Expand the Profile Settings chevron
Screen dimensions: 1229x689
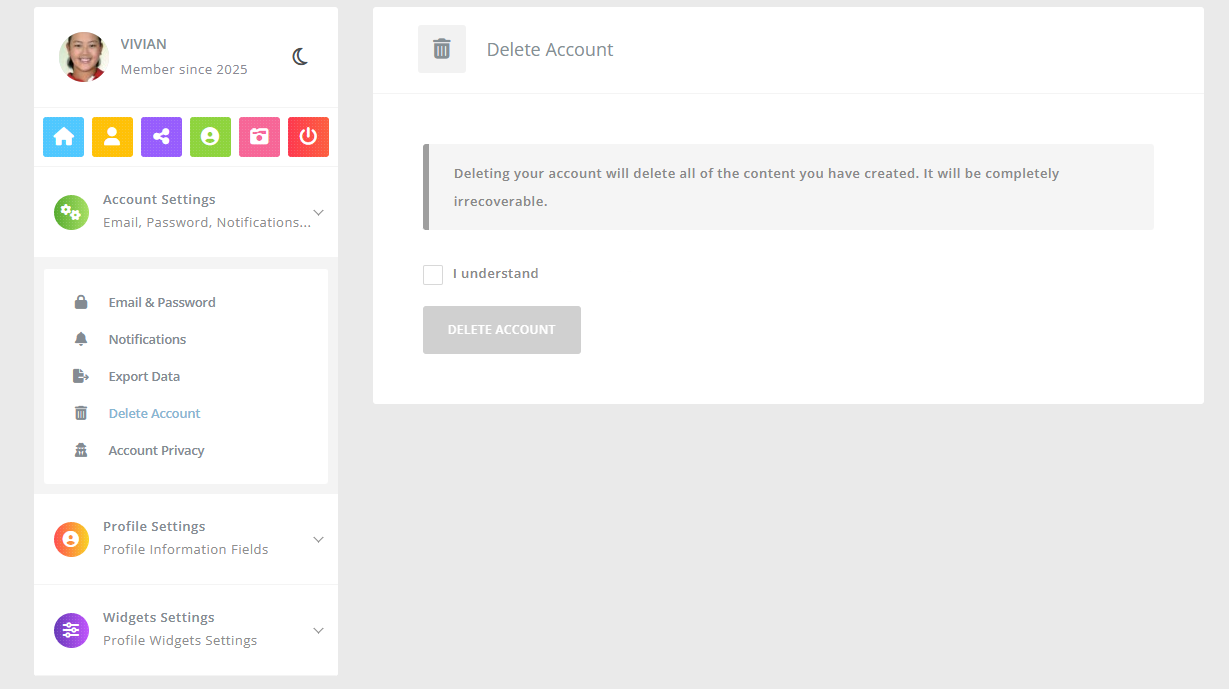point(318,539)
